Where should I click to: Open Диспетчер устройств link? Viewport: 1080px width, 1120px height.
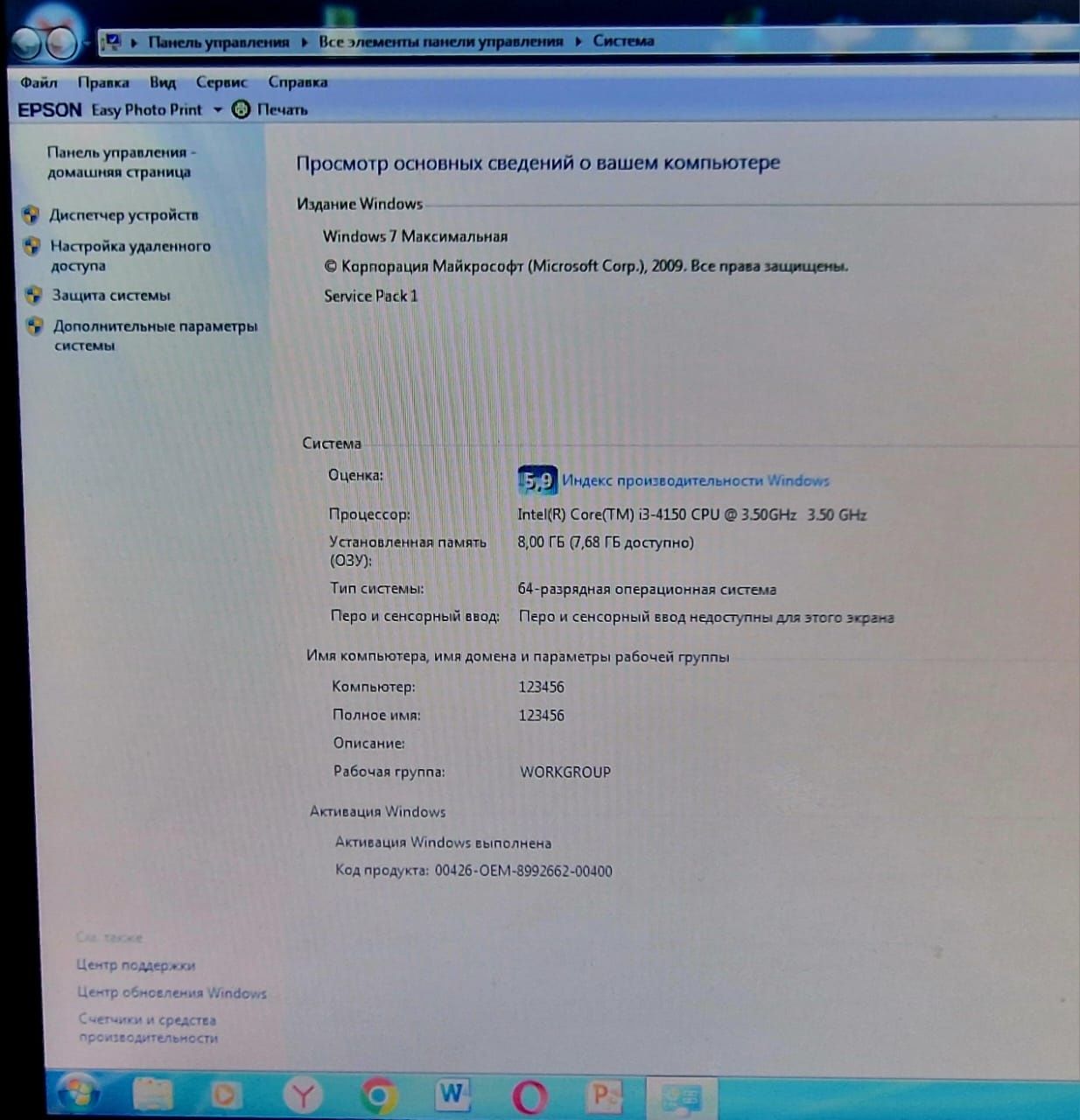(123, 215)
